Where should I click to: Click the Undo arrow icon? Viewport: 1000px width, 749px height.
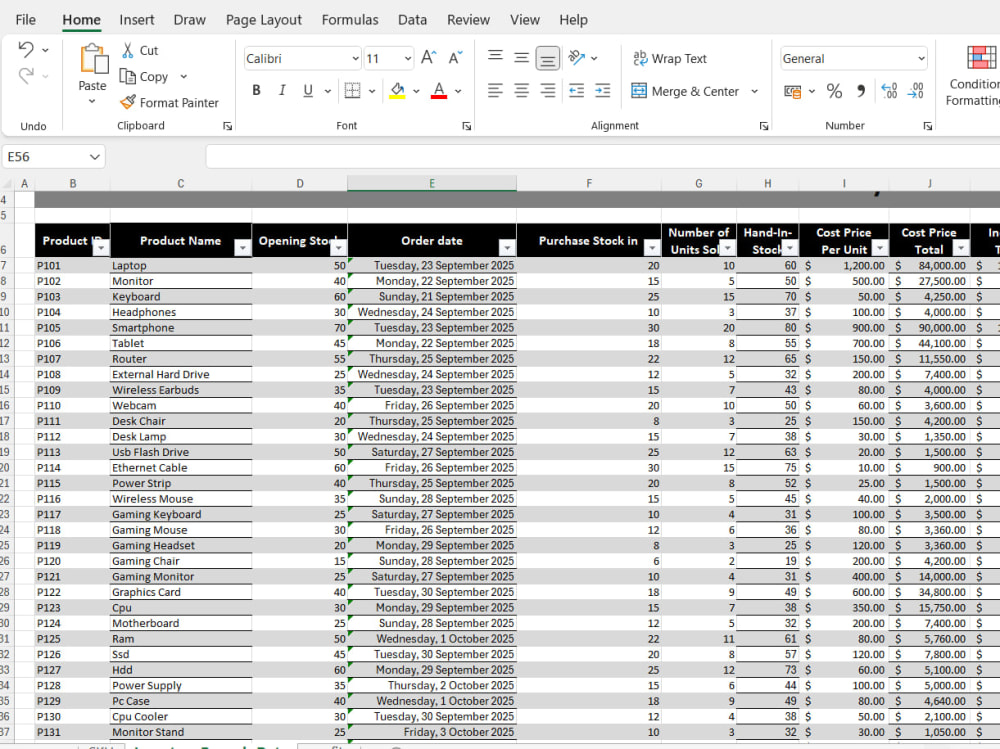coord(26,49)
